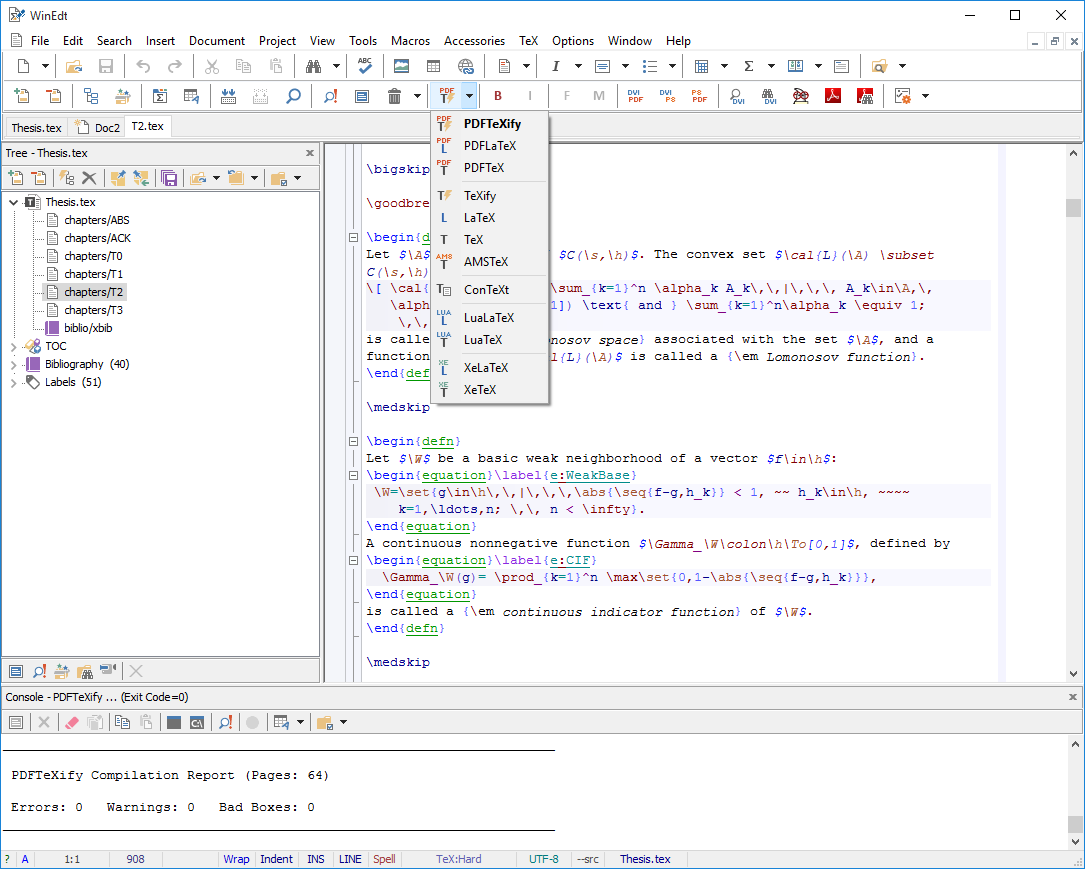1085x869 pixels.
Task: Open chapters/ABS in the project tree
Action: click(97, 220)
